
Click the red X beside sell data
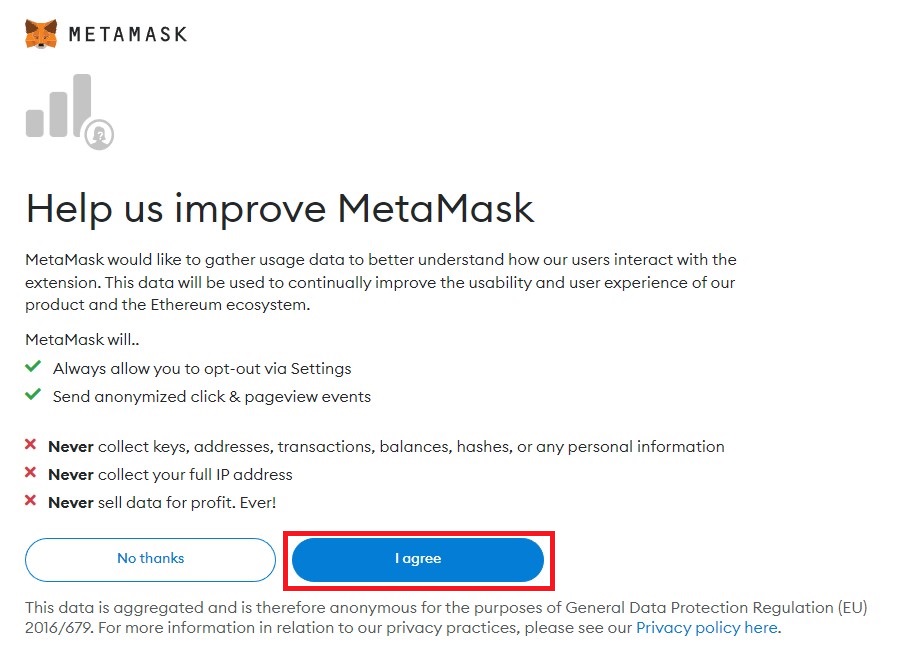coord(31,501)
